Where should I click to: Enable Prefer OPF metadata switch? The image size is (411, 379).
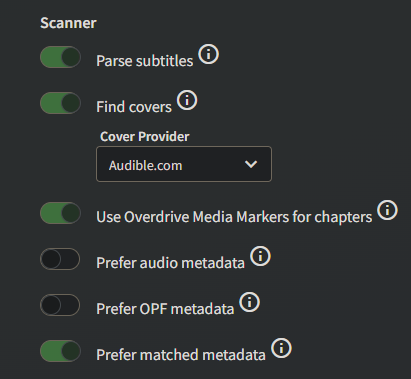pos(60,305)
